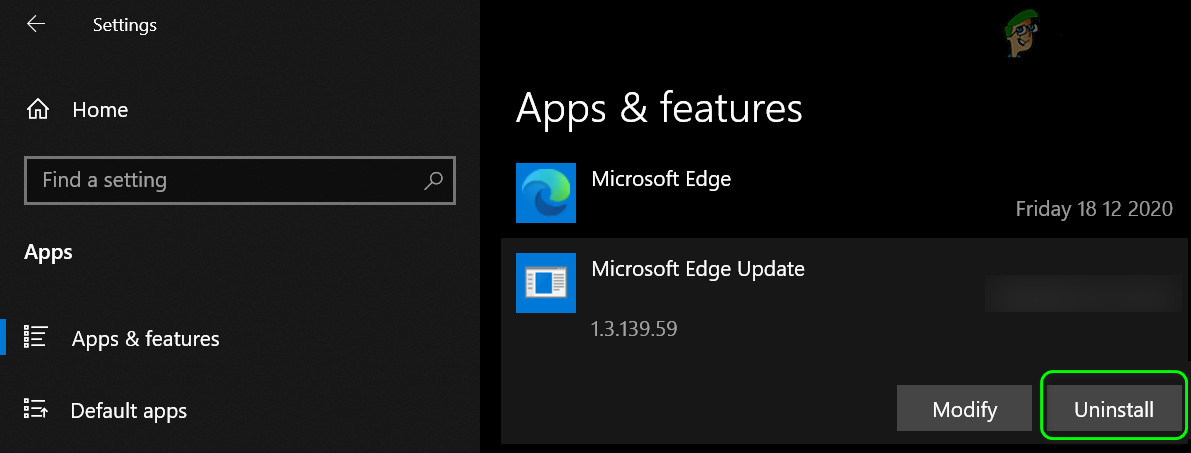
Task: Click the Apps & features page heading
Action: click(x=659, y=108)
